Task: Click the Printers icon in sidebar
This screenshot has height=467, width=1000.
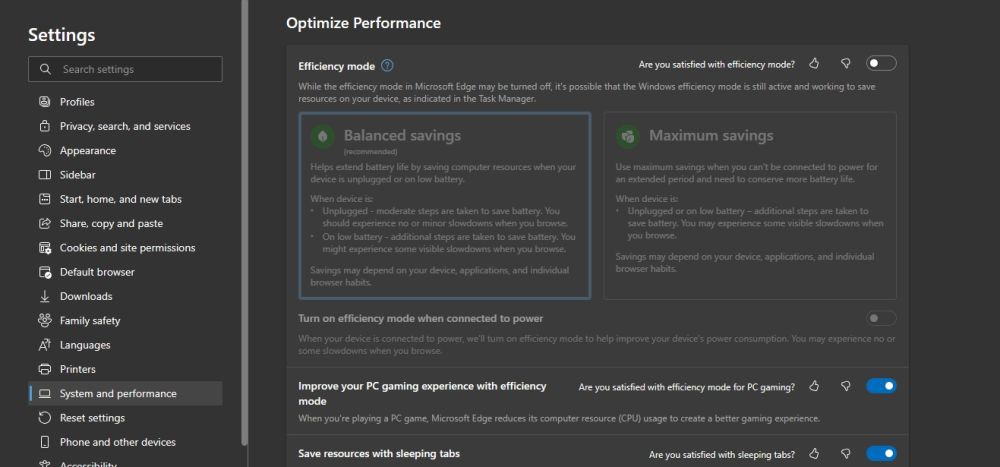Action: click(x=45, y=369)
